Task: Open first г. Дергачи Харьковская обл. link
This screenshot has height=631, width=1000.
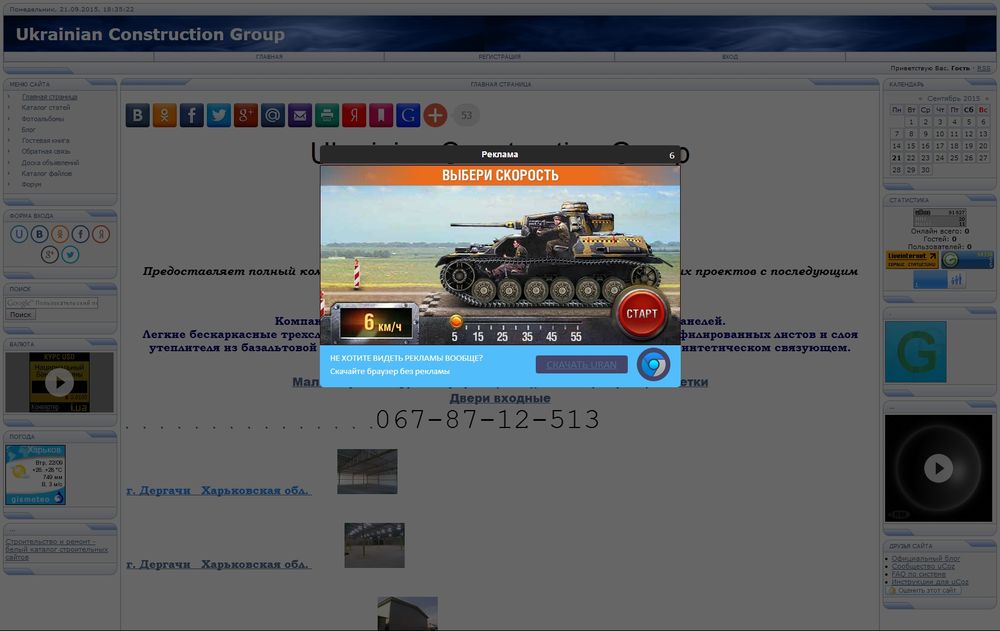Action: [219, 491]
